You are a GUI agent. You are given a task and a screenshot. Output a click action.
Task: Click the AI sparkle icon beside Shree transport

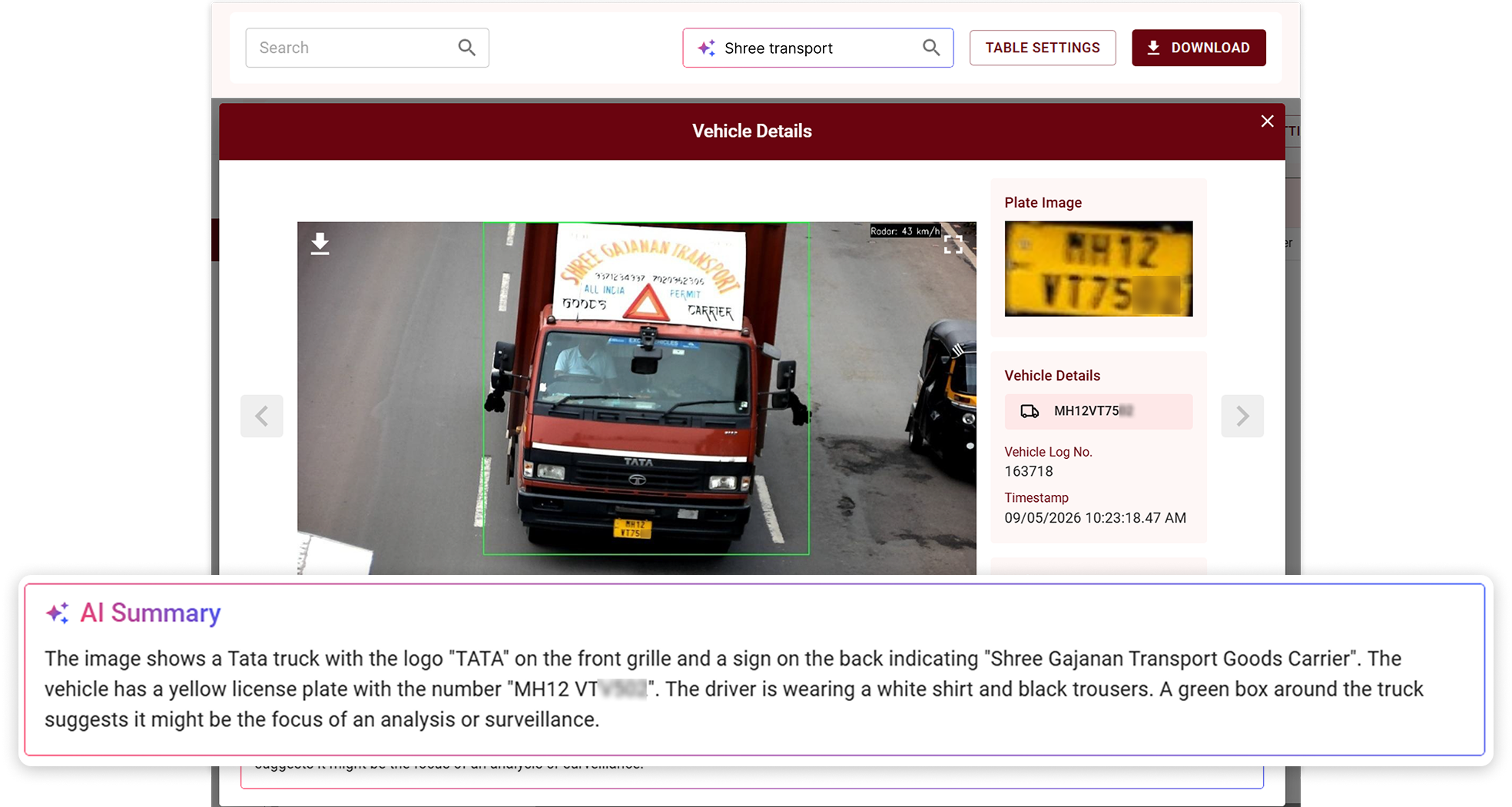[706, 48]
